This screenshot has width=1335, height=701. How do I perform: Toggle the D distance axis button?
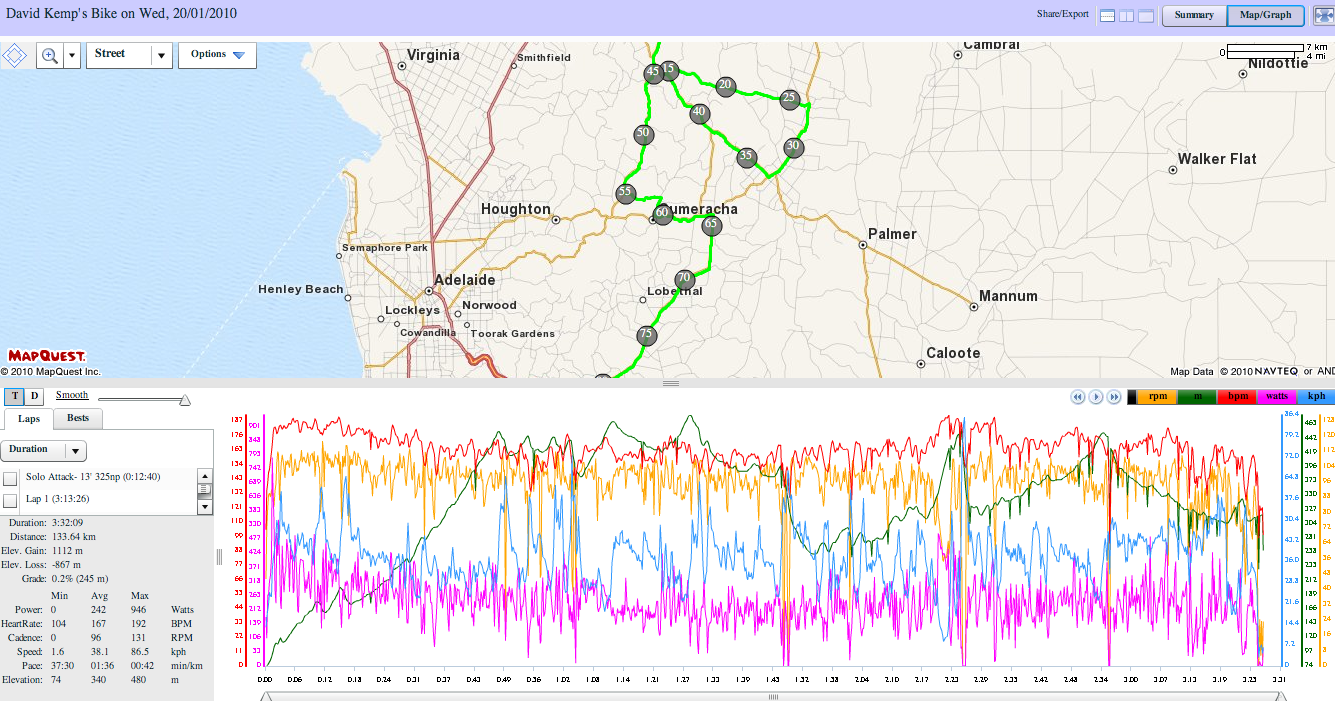tap(34, 397)
